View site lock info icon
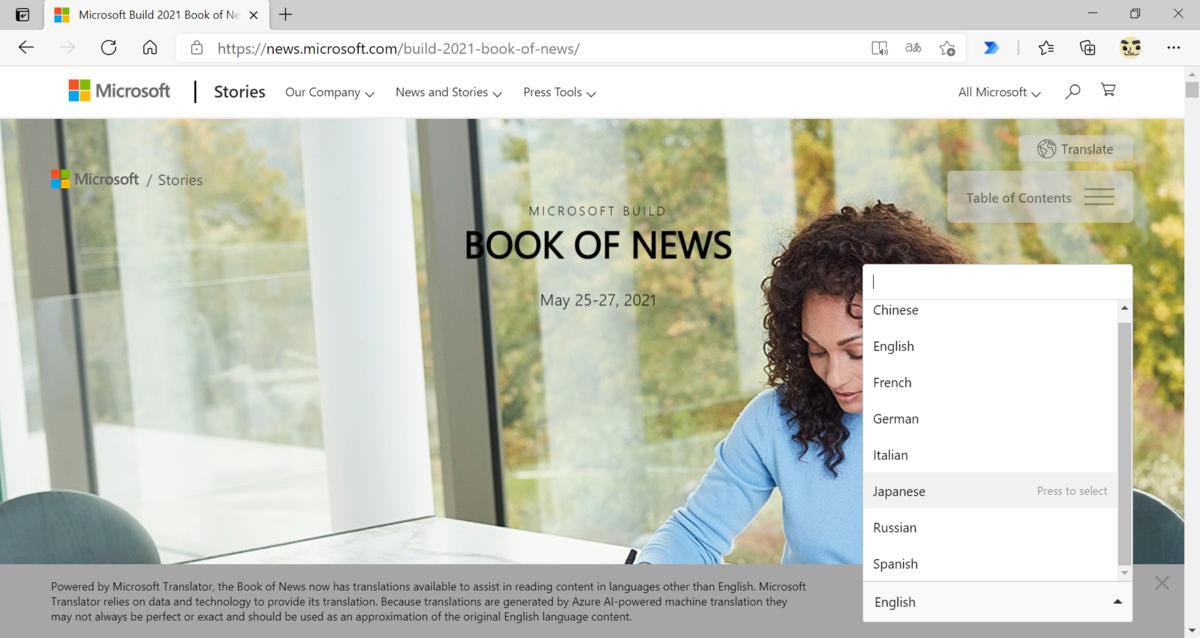 [x=197, y=48]
